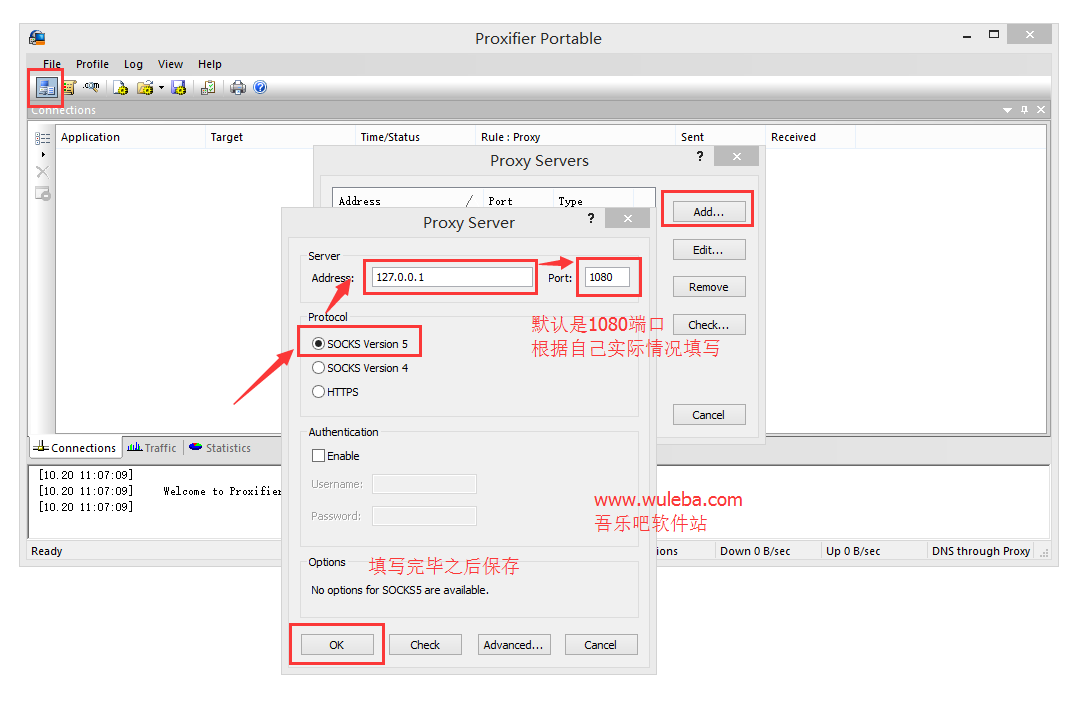
Task: Cancel the Proxy Server dialog
Action: tap(601, 645)
